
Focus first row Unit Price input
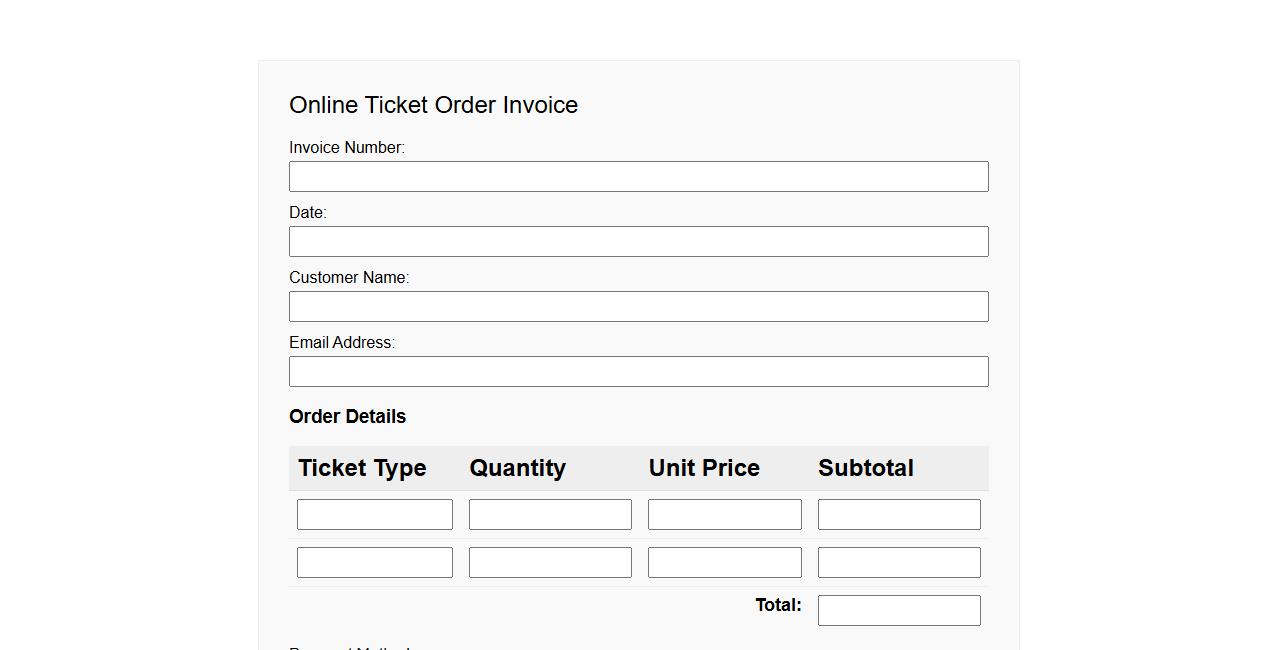tap(724, 515)
